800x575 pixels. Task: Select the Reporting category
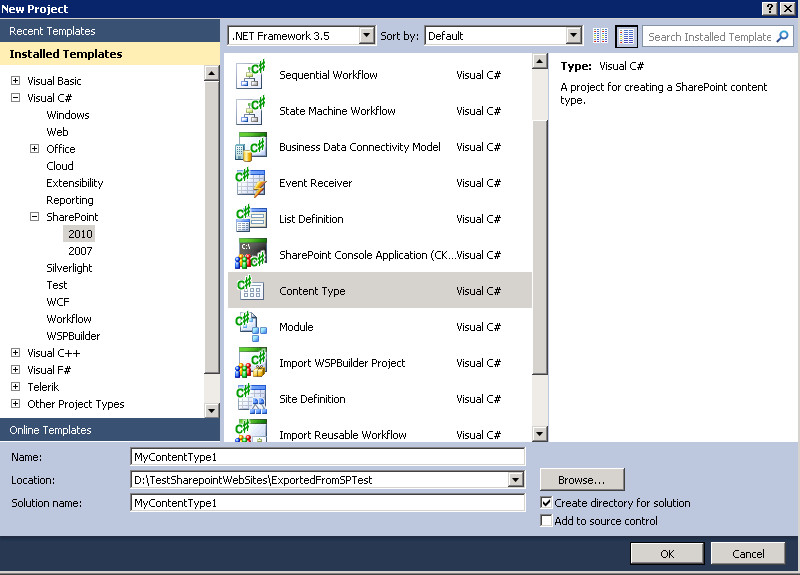point(70,200)
